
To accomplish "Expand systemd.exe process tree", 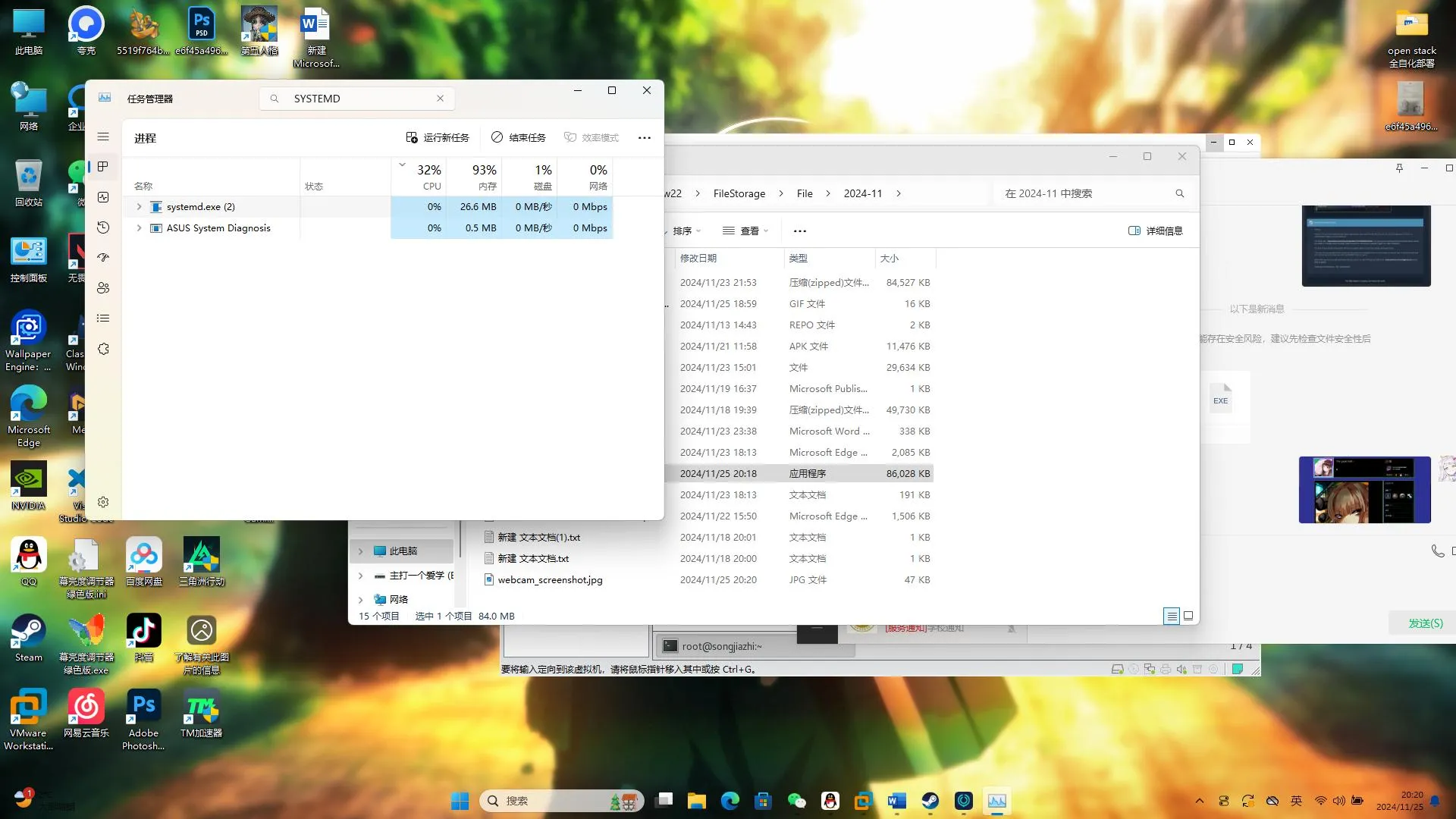I will pyautogui.click(x=139, y=206).
